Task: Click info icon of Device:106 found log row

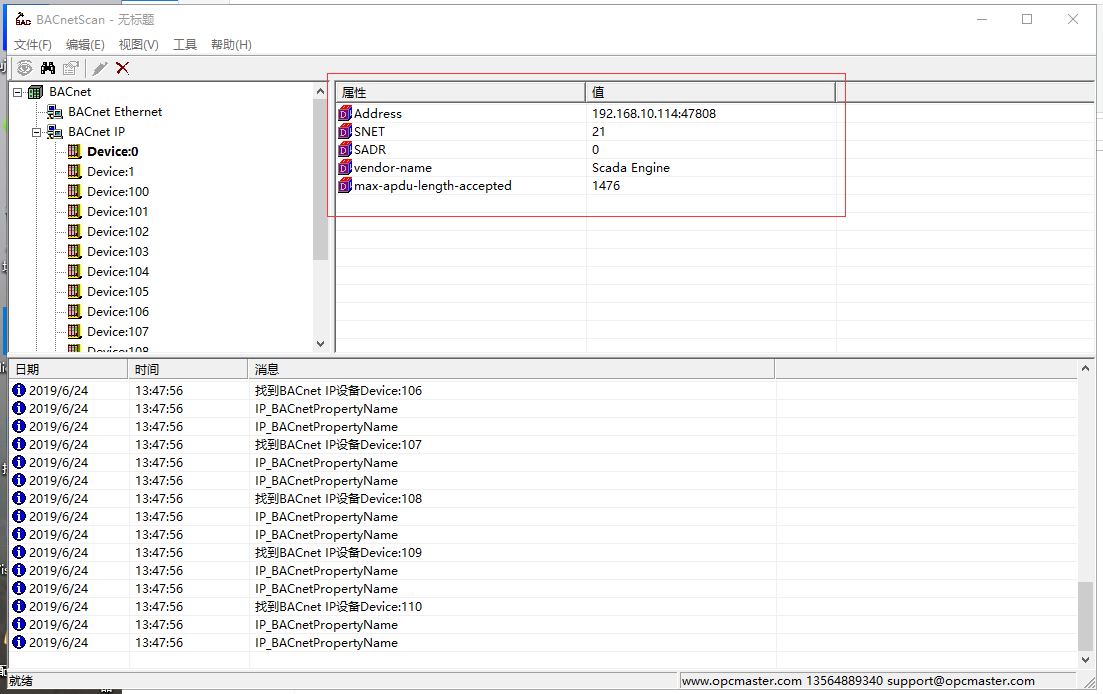Action: (19, 390)
